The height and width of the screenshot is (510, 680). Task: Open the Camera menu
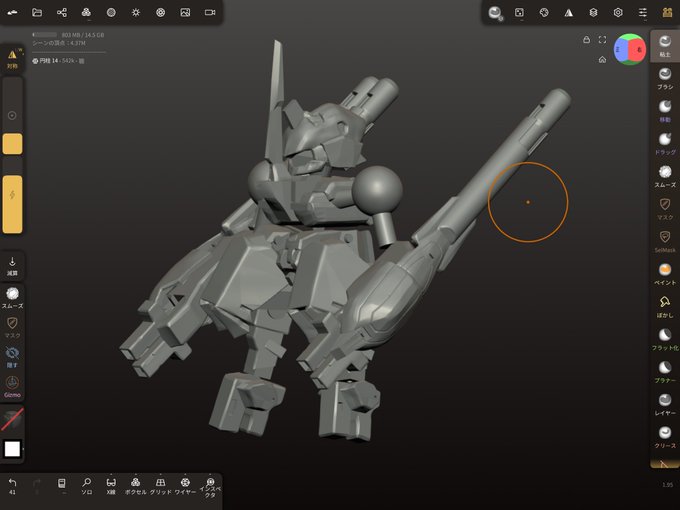[x=210, y=13]
